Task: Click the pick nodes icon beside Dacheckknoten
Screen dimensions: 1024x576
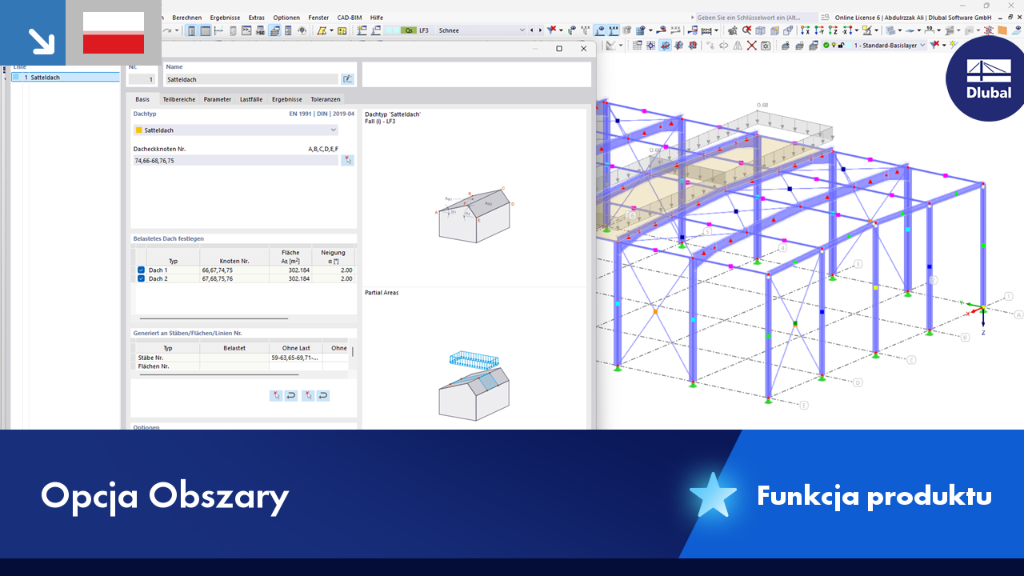Action: 347,160
